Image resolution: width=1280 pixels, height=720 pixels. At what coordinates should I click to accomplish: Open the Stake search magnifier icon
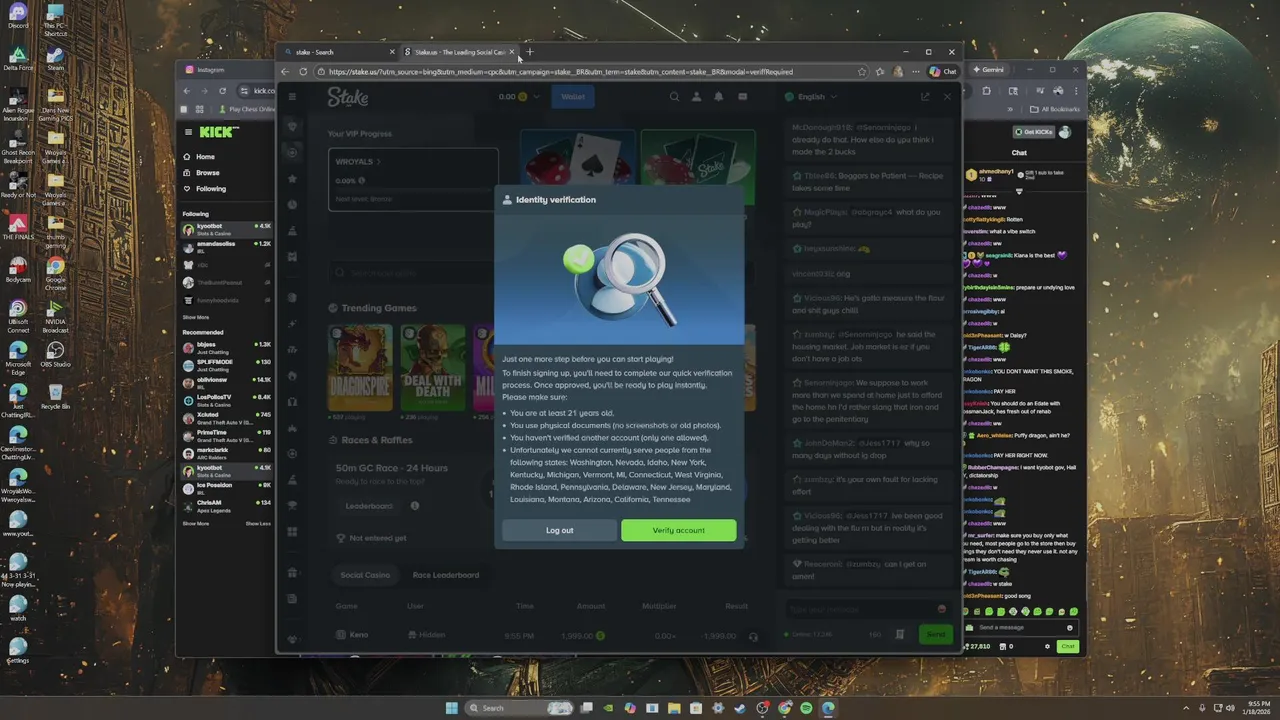click(674, 97)
